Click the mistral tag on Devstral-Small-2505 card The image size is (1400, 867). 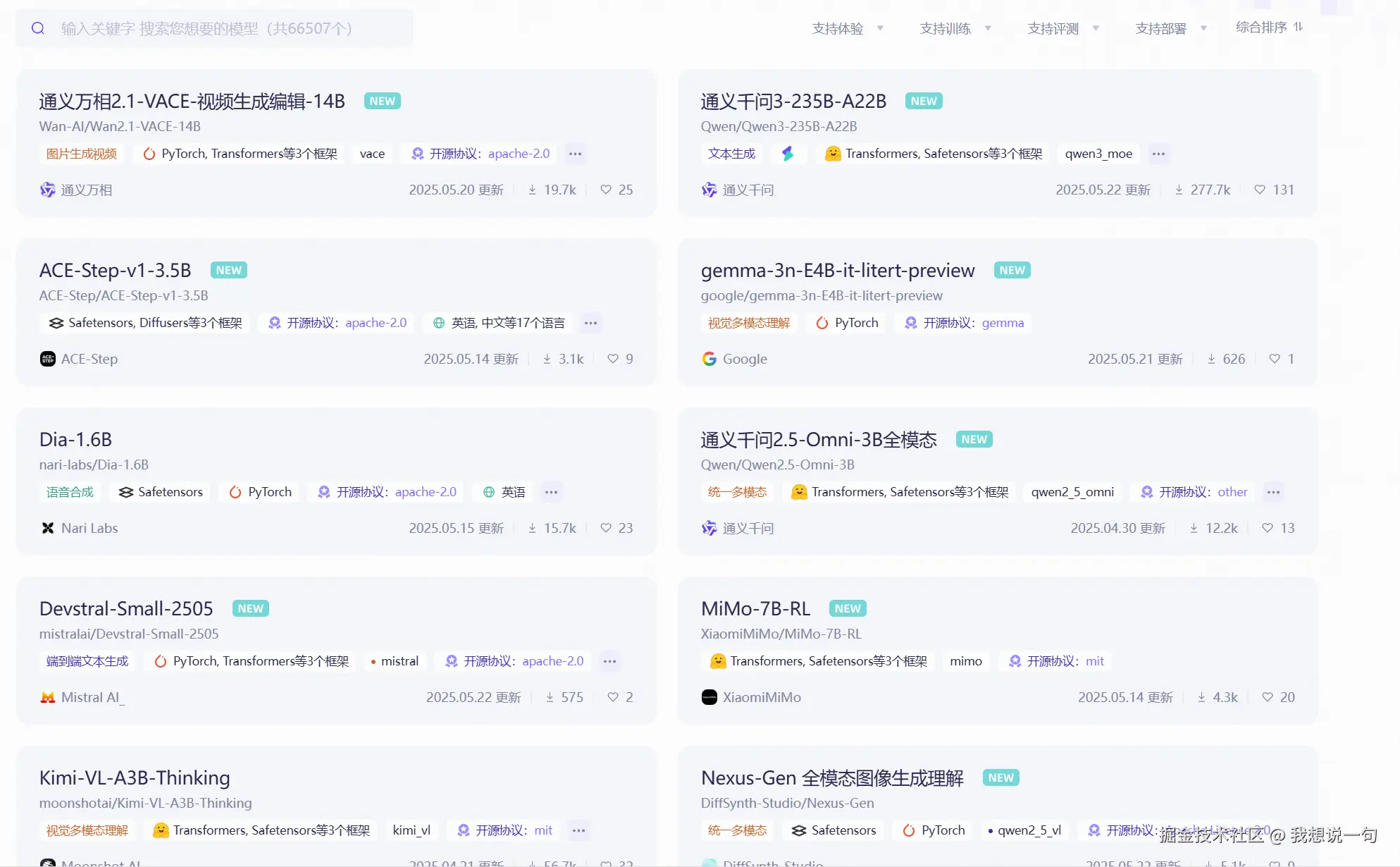[395, 661]
